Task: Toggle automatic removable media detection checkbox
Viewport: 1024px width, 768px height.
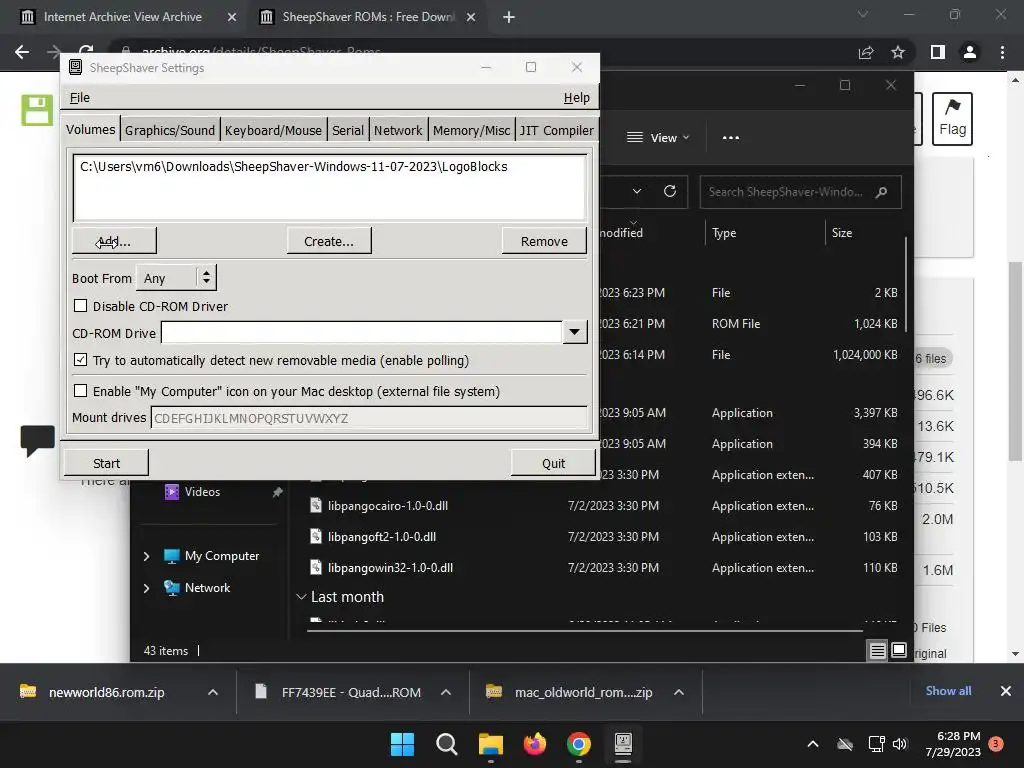Action: click(80, 360)
